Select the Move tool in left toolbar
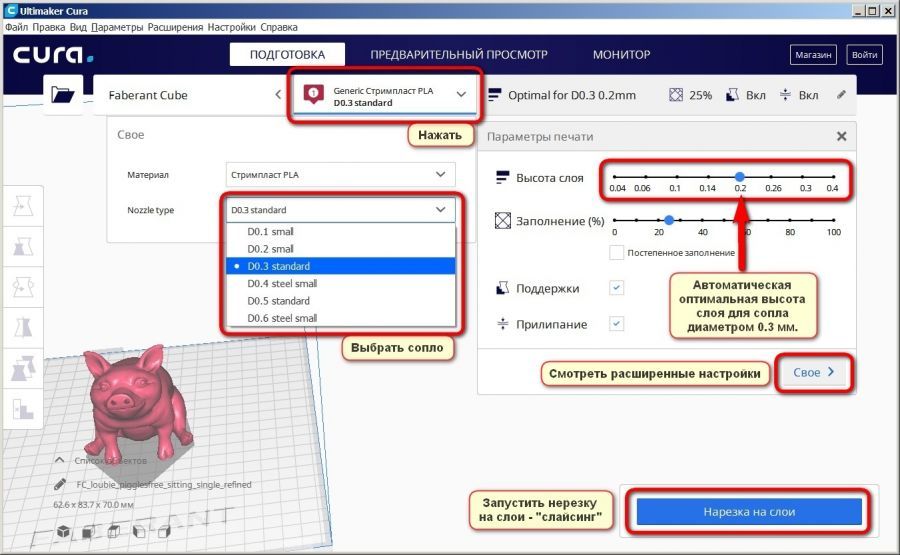 (x=22, y=206)
